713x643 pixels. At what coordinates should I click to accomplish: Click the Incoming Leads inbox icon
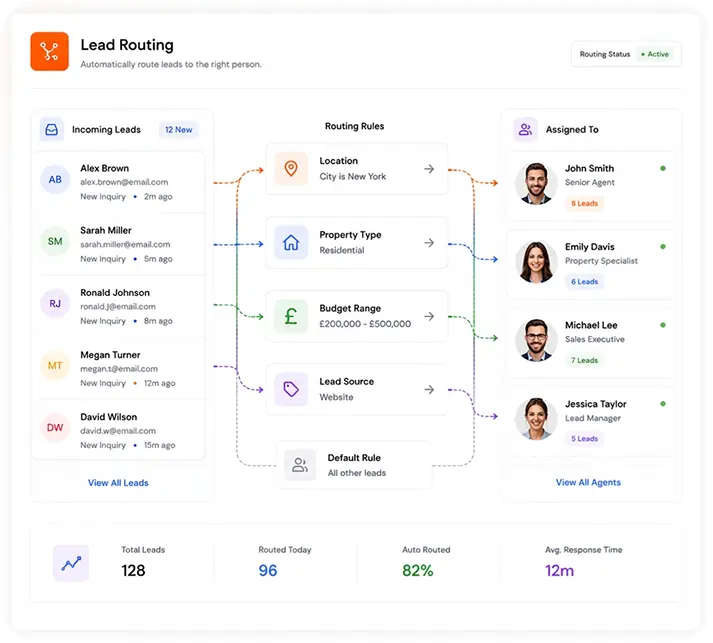click(x=51, y=130)
